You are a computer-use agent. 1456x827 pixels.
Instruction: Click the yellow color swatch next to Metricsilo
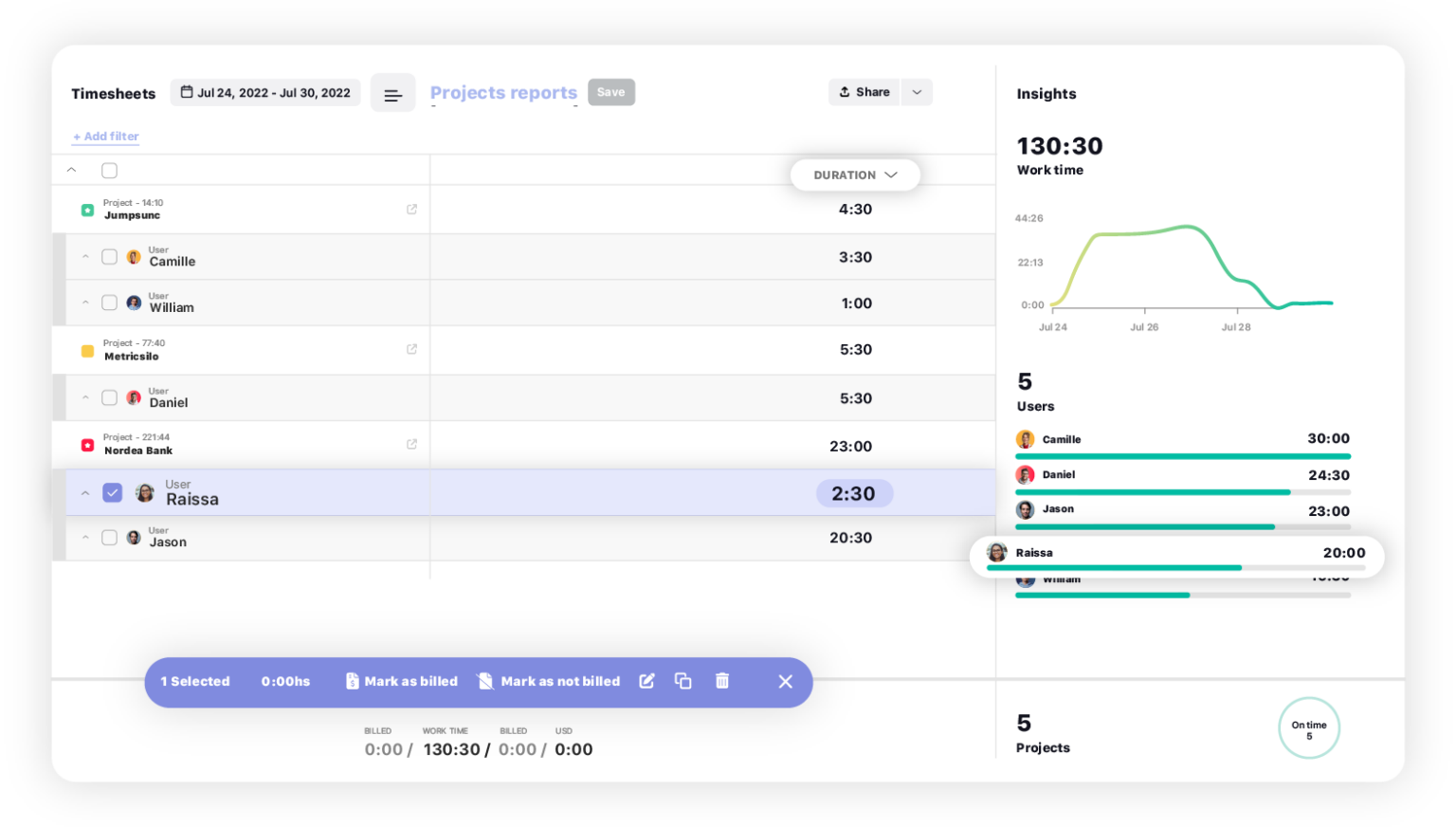87,350
